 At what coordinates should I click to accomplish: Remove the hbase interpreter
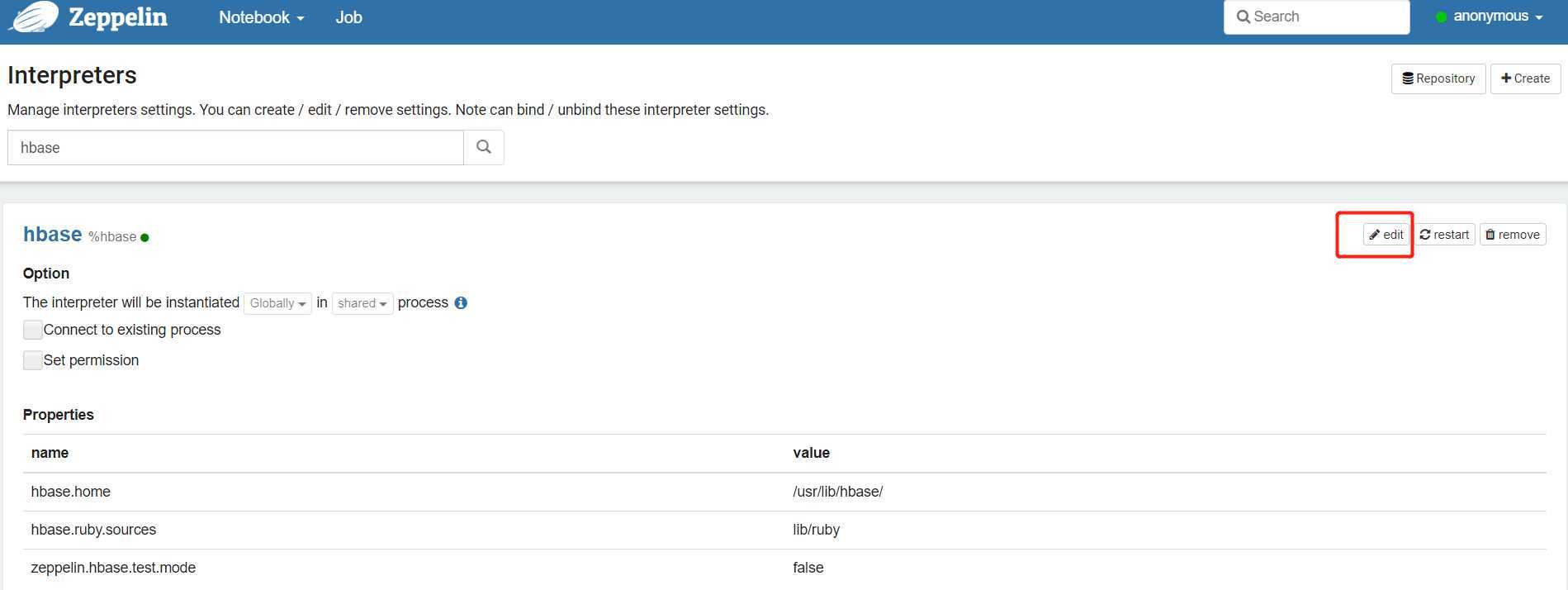coord(1512,235)
